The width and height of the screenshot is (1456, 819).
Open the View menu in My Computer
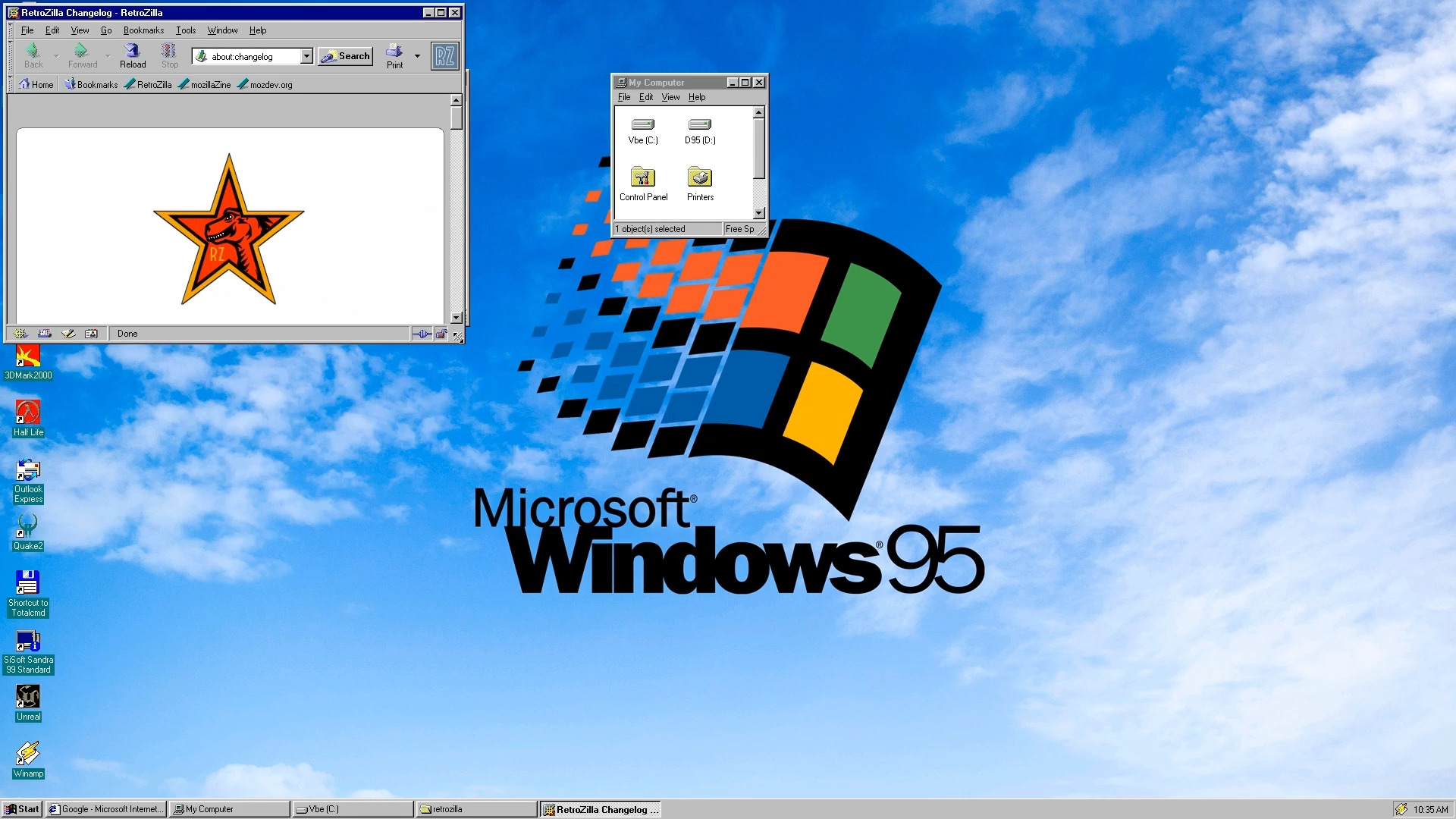coord(670,97)
